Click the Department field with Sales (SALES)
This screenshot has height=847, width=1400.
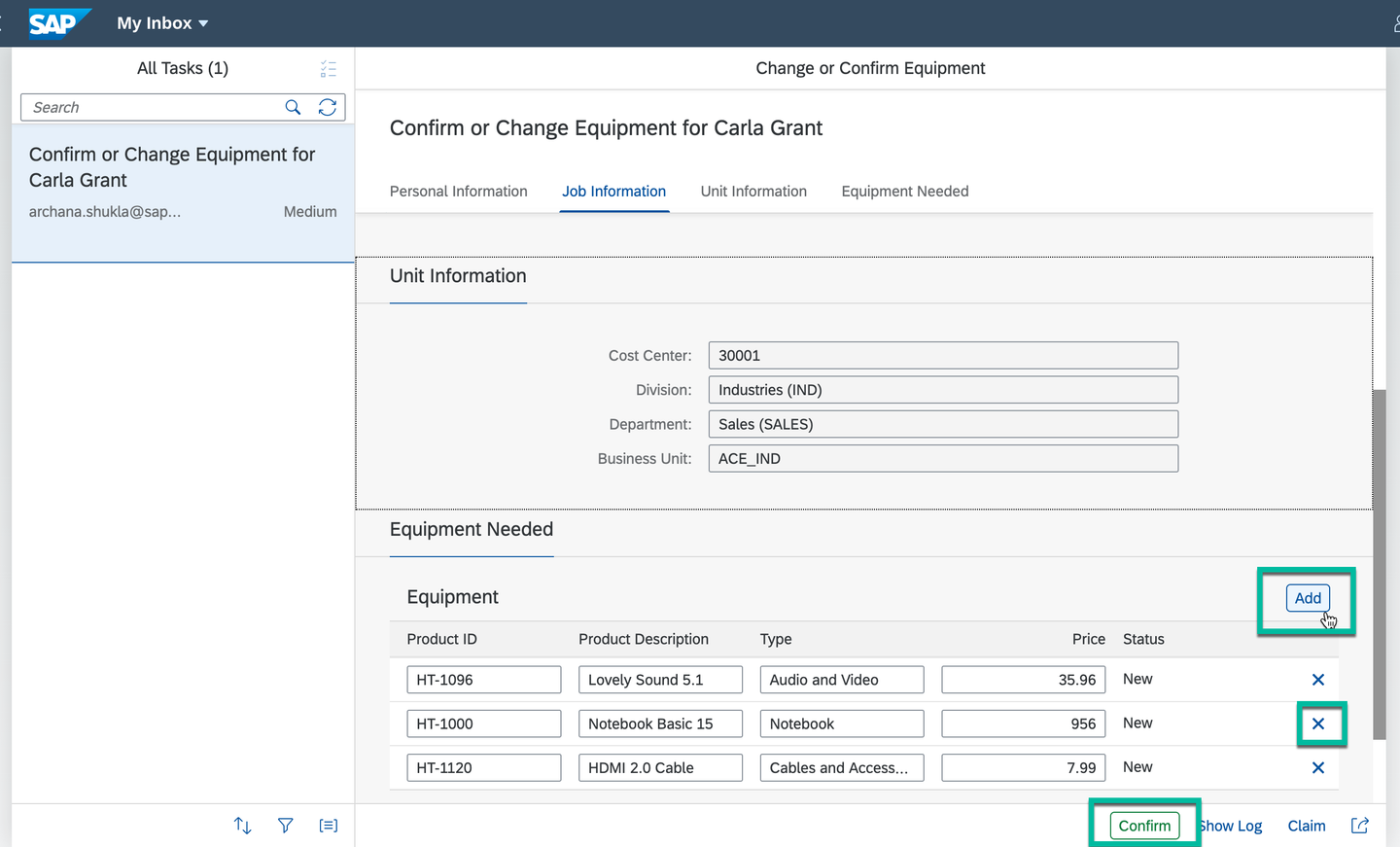(x=943, y=424)
